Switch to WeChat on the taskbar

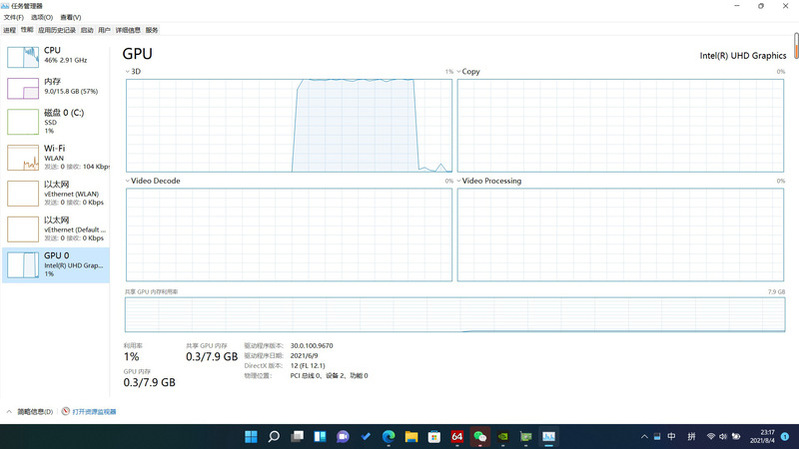click(480, 437)
